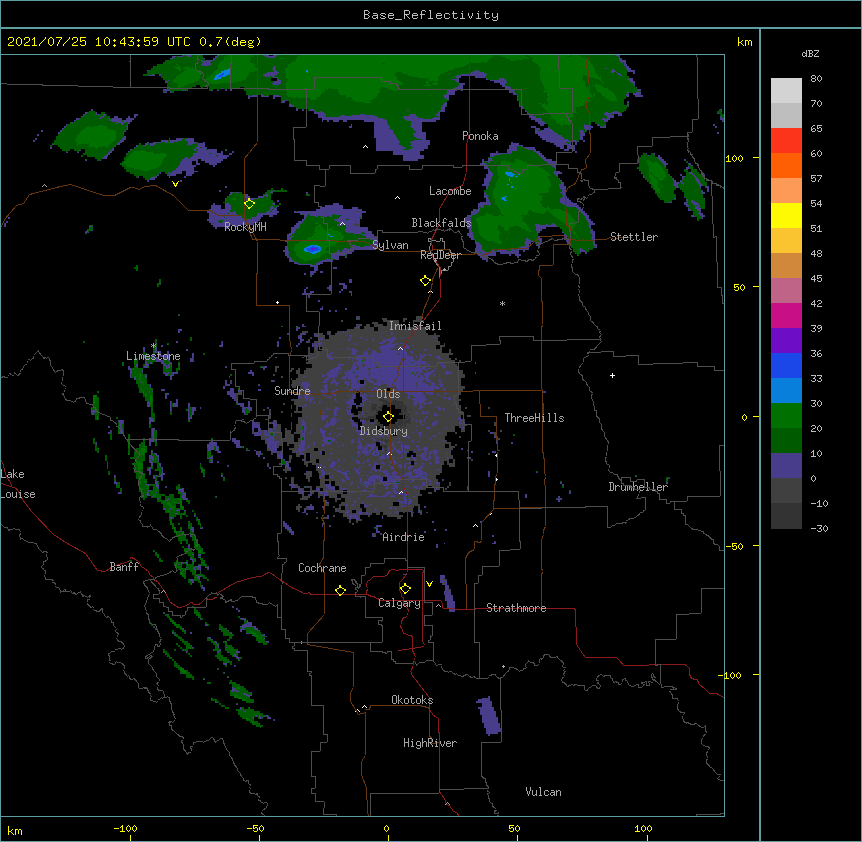The width and height of the screenshot is (862, 842).
Task: Click the Okotoks town label
Action: pos(412,700)
